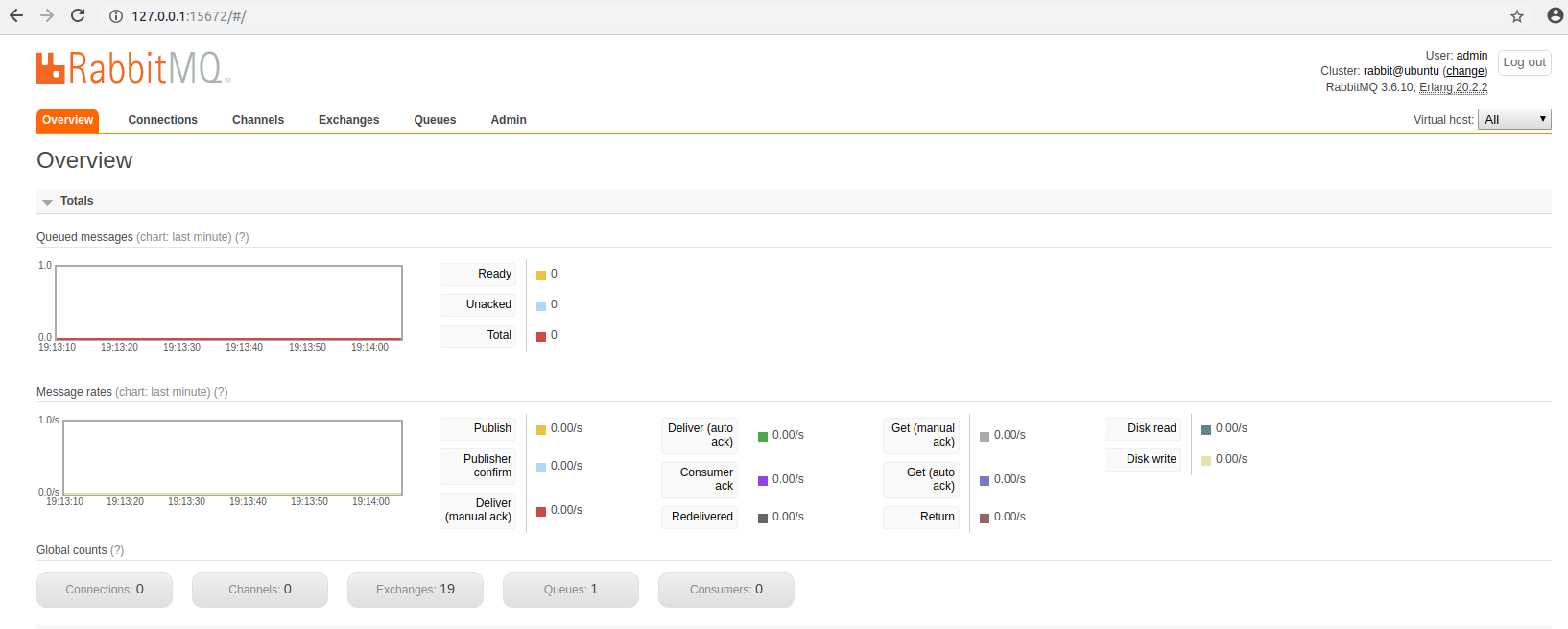The image size is (1568, 629).
Task: Click the Get (manual ack) label
Action: 921,435
